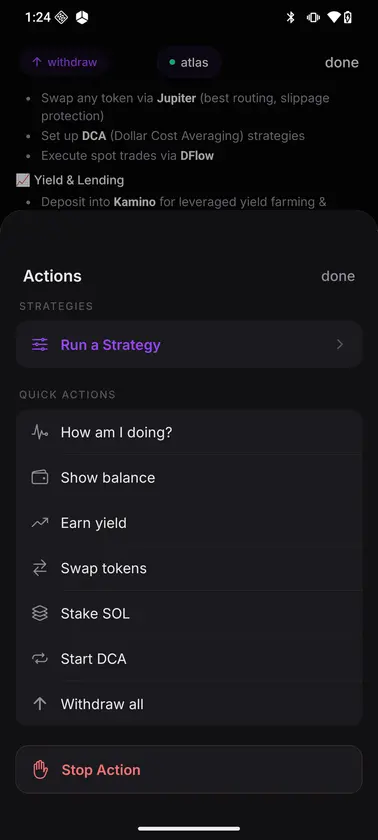This screenshot has width=378, height=840.
Task: Tap the sliders icon in Run a Strategy
Action: pyautogui.click(x=40, y=344)
